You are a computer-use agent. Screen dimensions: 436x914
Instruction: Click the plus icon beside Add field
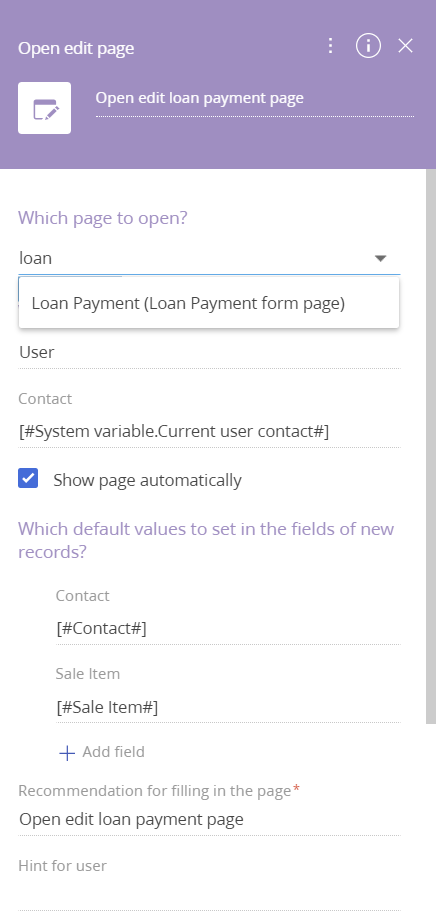[x=67, y=753]
